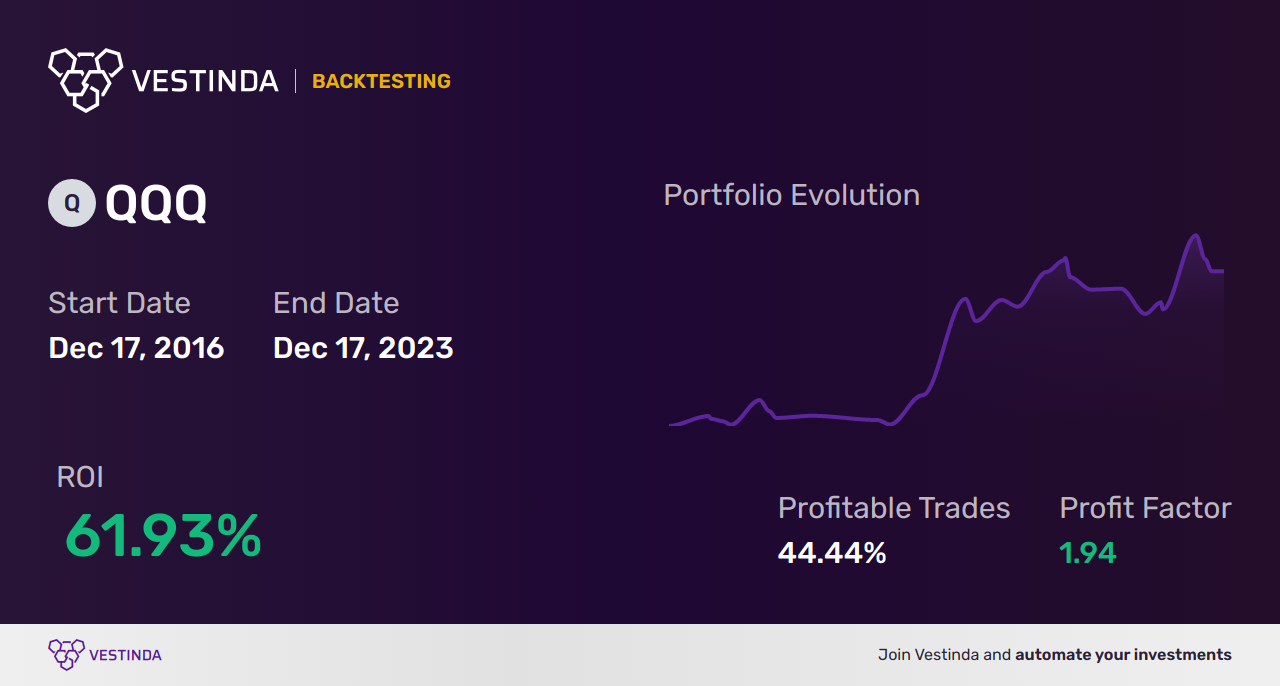Click the Start Date label

(x=119, y=303)
